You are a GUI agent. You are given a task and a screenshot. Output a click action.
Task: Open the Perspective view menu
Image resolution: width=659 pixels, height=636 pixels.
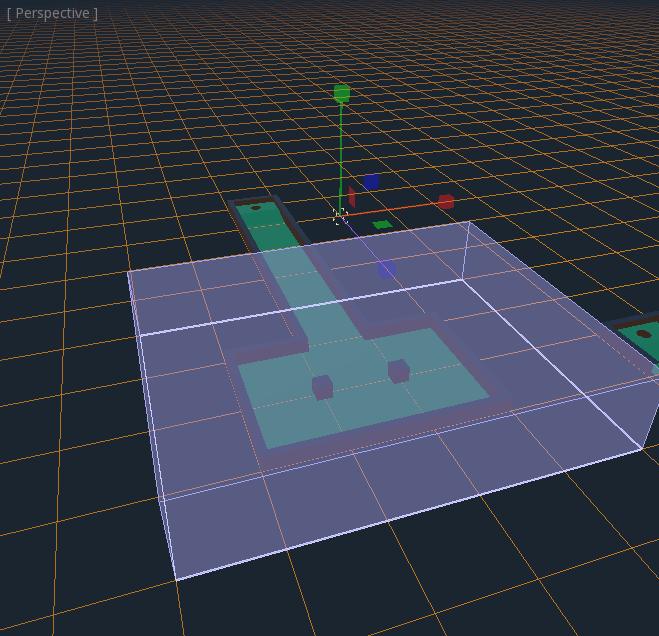pos(52,13)
